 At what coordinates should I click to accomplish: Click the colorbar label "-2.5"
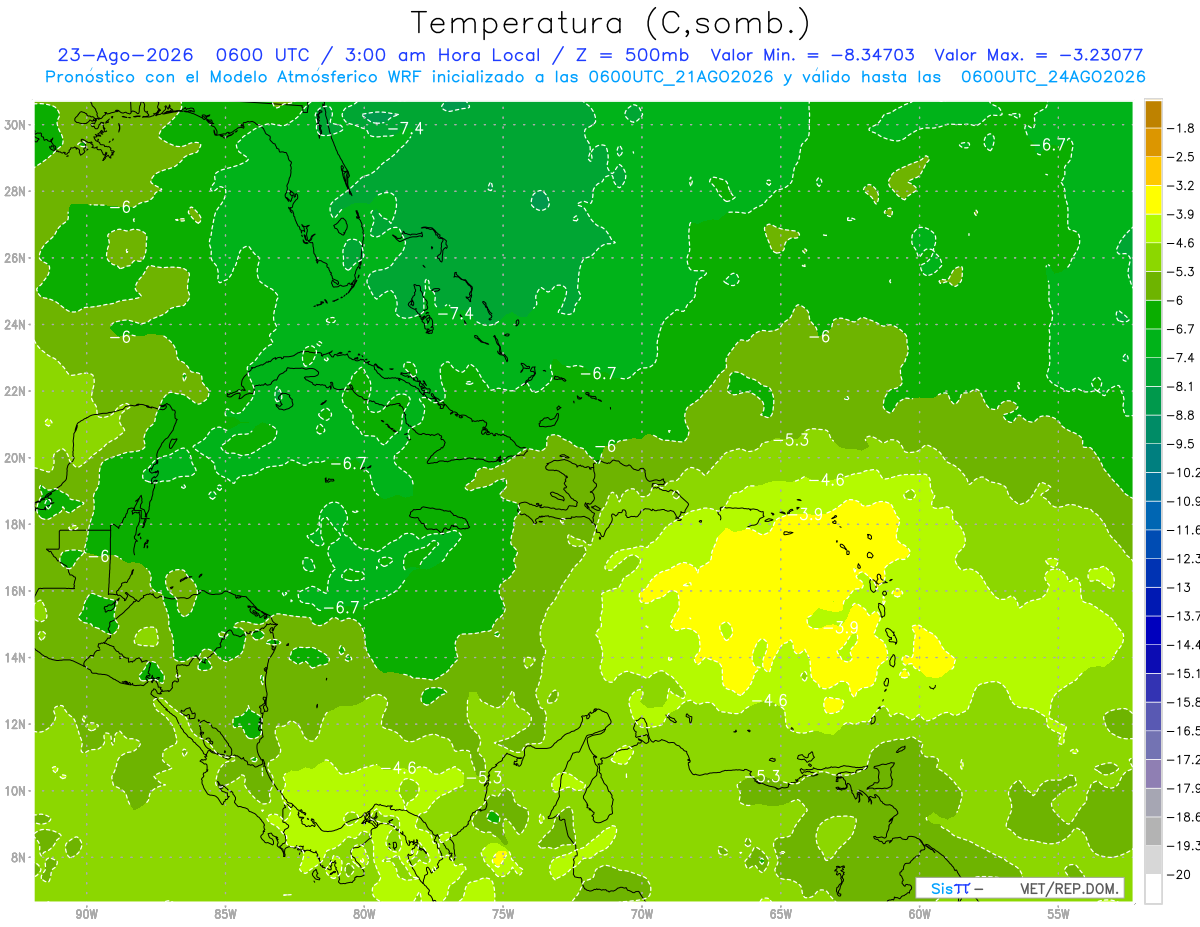pyautogui.click(x=1183, y=157)
